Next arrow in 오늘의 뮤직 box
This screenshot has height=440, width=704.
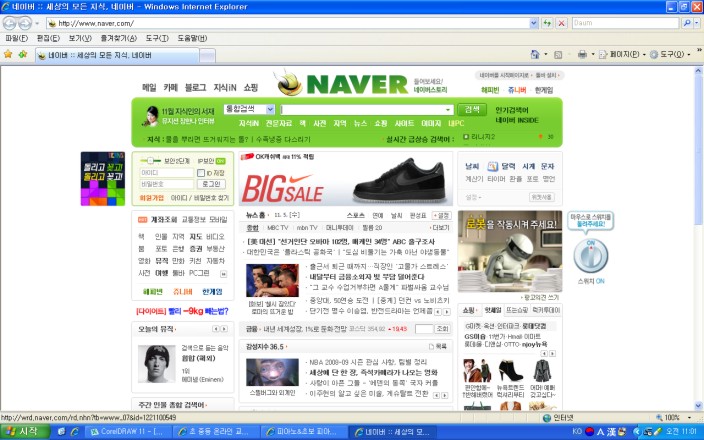pyautogui.click(x=224, y=329)
